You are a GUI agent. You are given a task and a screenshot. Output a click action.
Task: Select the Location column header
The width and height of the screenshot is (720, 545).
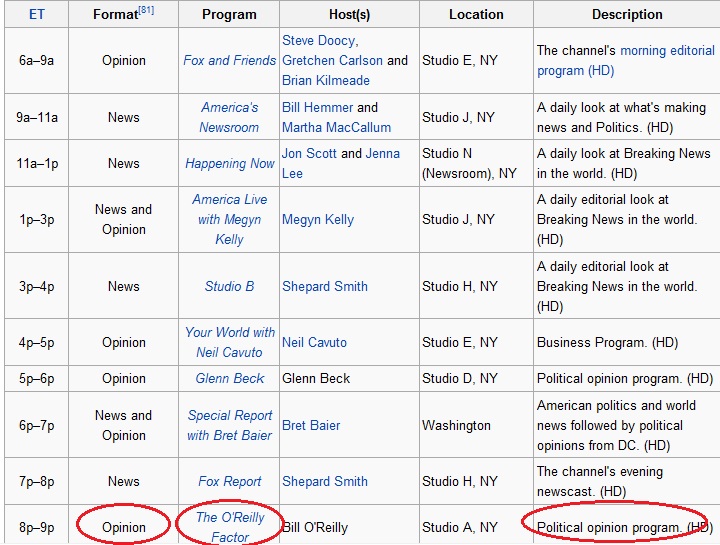(x=476, y=14)
